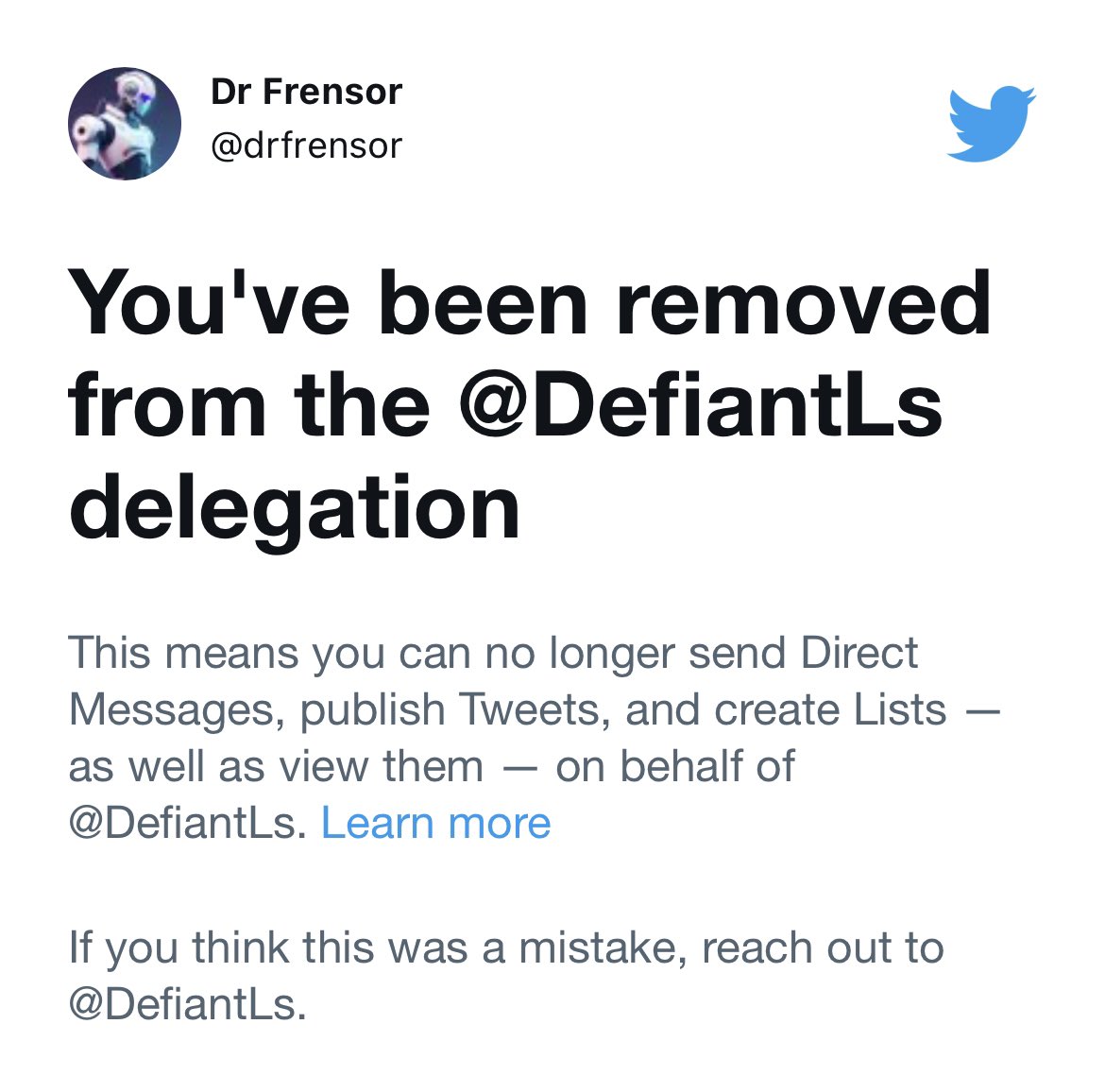This screenshot has height=1092, width=1105.
Task: Click the blue Twitter bird logo
Action: [x=991, y=124]
